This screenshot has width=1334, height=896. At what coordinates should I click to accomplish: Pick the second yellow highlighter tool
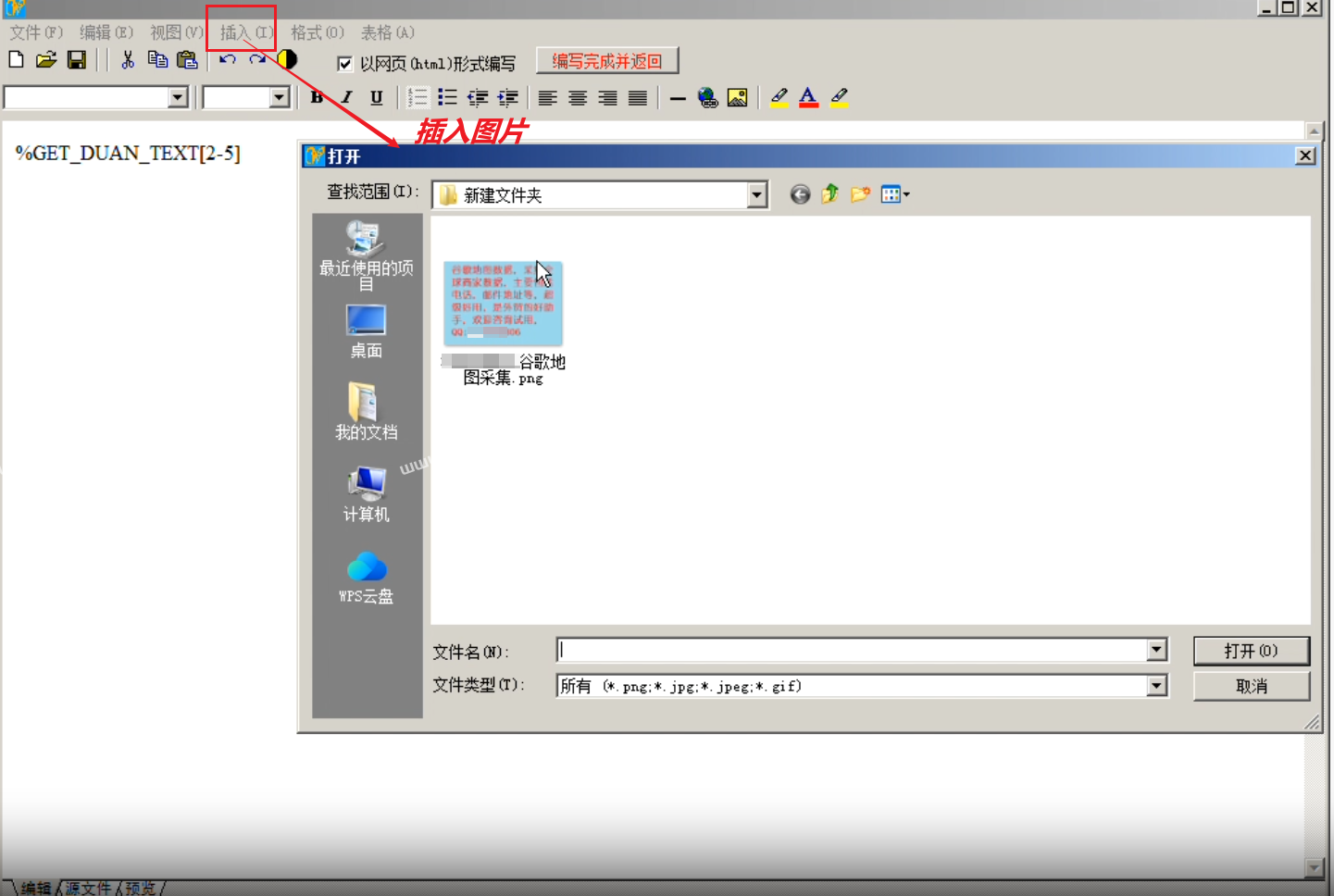[840, 97]
